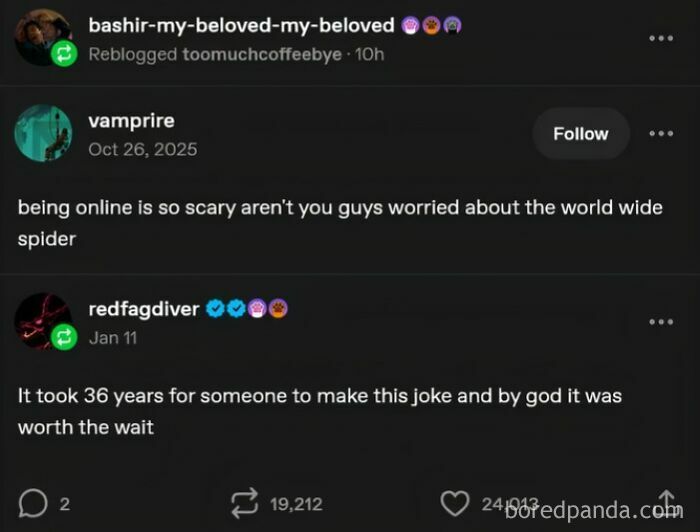
Task: Like the post with heart icon
Action: click(x=454, y=503)
